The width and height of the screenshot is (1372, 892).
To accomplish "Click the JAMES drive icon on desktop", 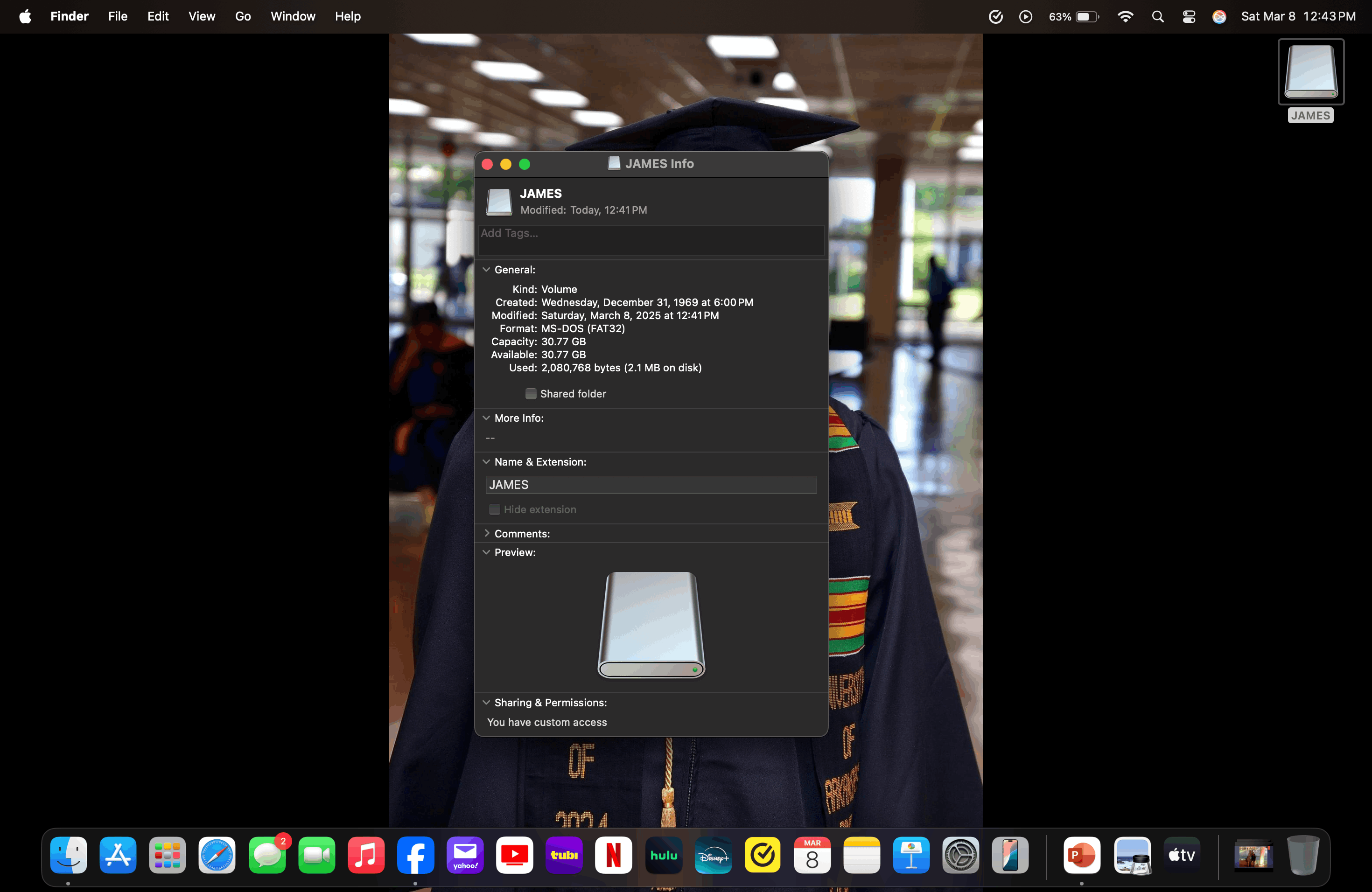I will pyautogui.click(x=1310, y=72).
